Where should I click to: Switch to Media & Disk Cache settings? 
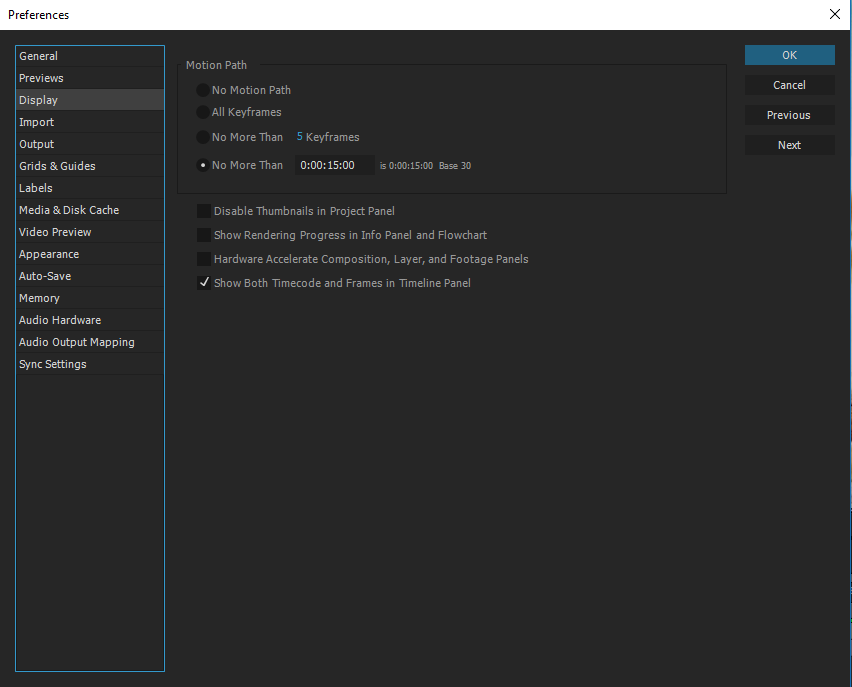[x=69, y=210]
